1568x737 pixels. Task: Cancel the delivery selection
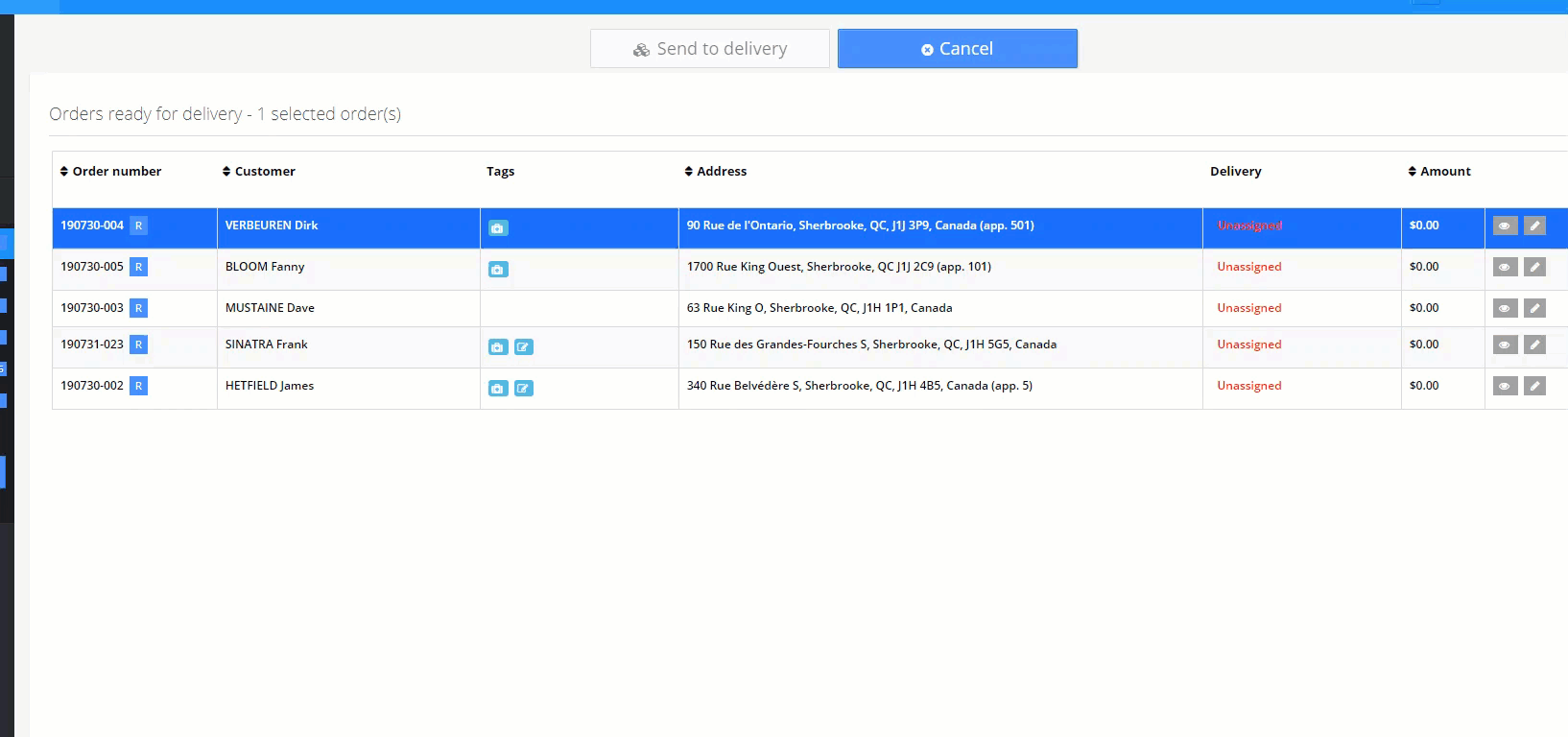pos(958,49)
